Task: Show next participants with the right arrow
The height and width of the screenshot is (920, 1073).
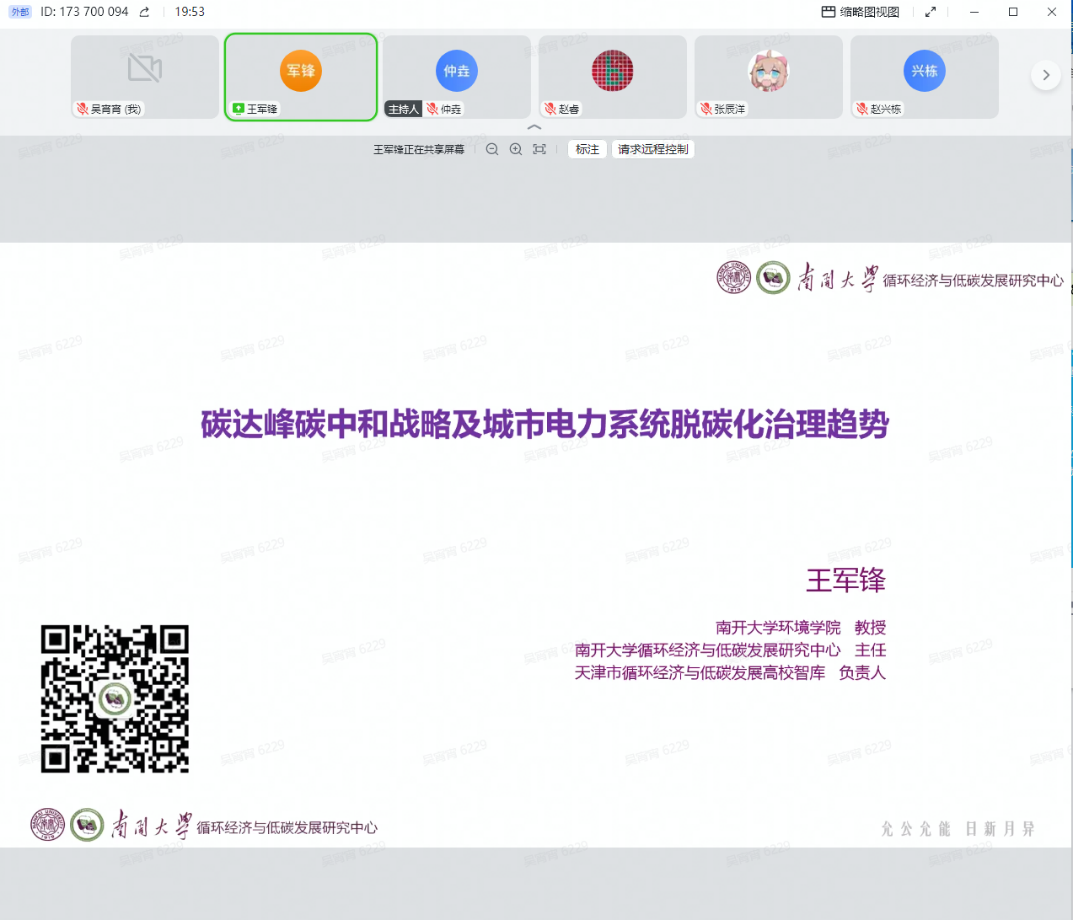Action: click(x=1045, y=75)
